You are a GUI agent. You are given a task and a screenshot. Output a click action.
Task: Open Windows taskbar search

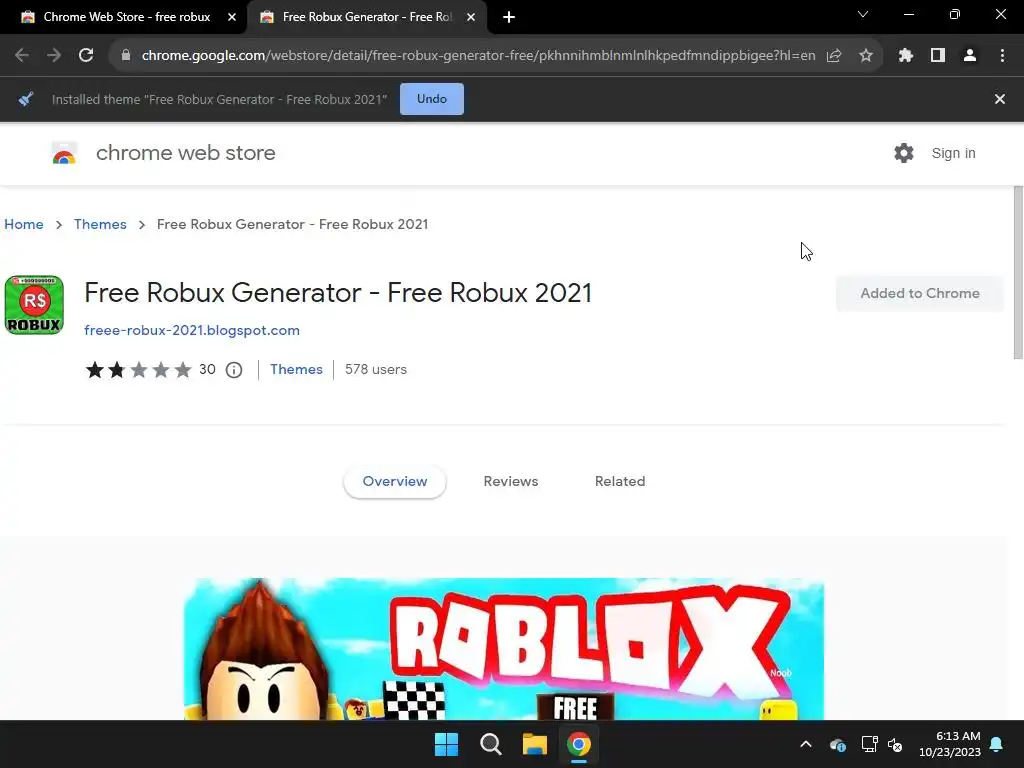tap(490, 744)
